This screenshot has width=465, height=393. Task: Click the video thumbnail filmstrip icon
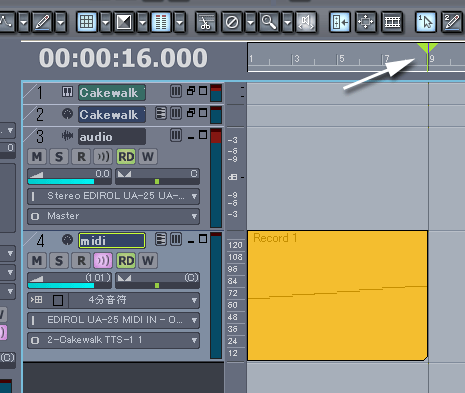coord(392,22)
